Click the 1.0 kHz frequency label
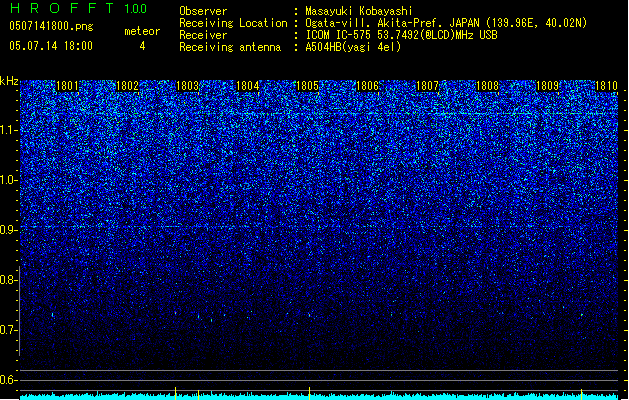This screenshot has width=629, height=400. (9, 180)
